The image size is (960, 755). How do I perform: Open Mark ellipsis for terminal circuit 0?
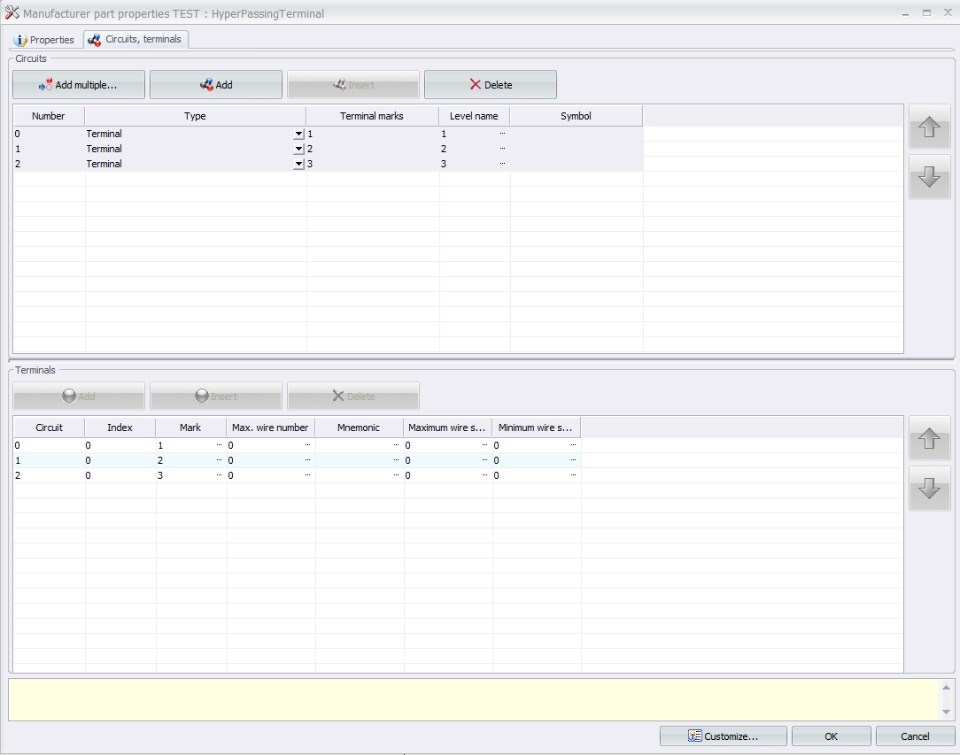[x=219, y=445]
